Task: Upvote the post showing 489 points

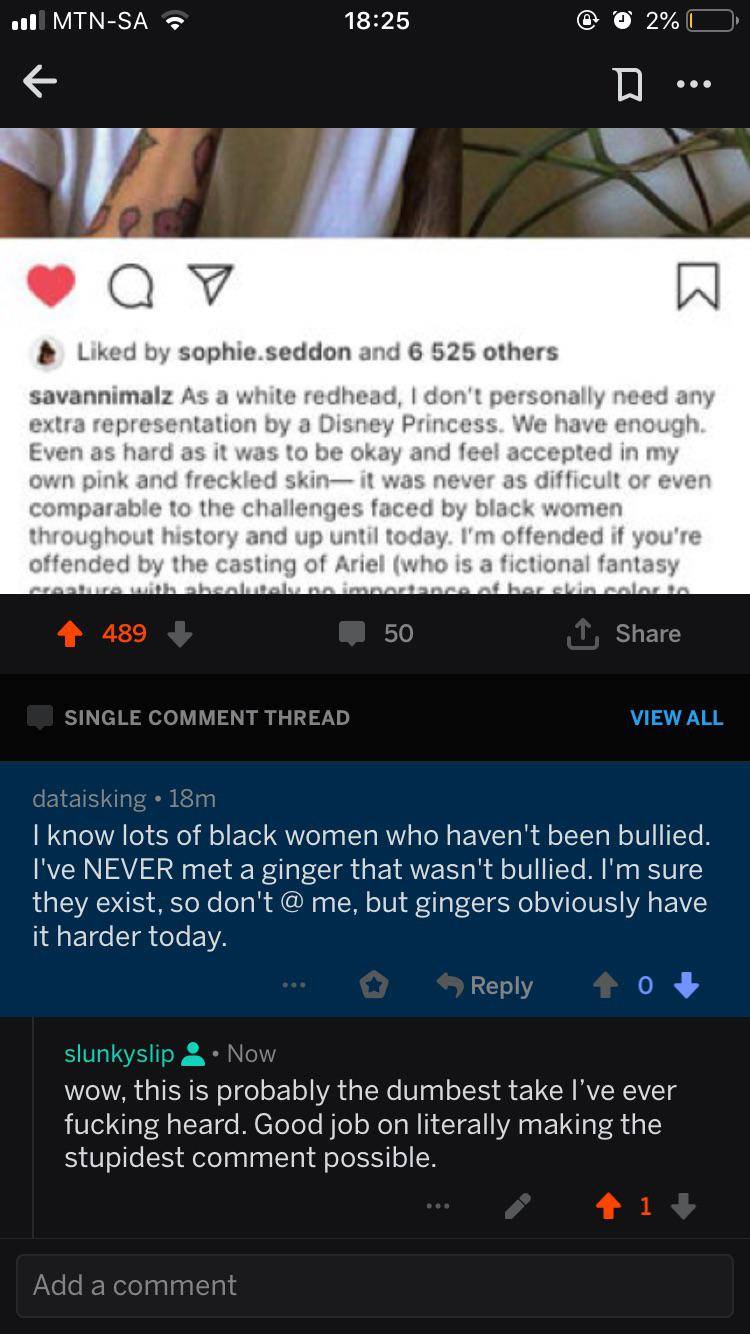Action: [x=68, y=632]
